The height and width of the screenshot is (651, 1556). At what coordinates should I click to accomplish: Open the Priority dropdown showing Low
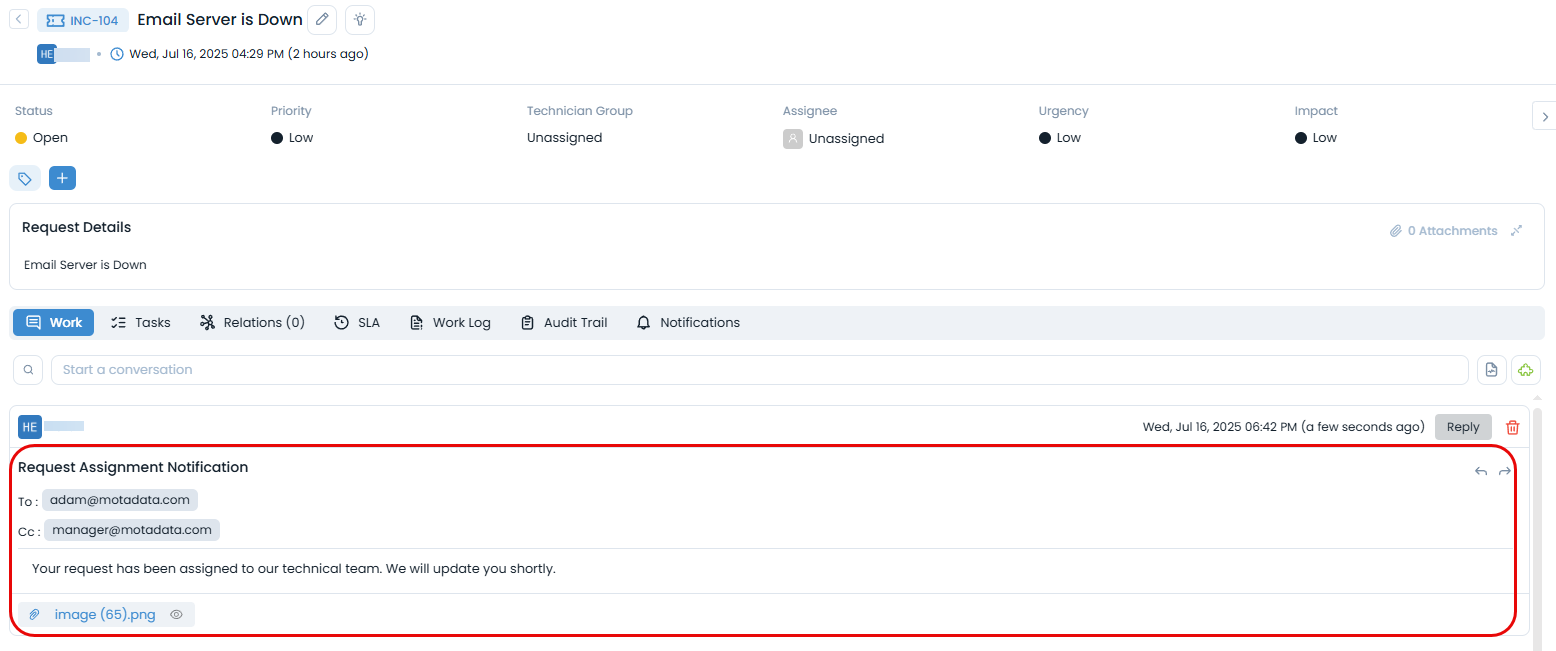coord(300,138)
